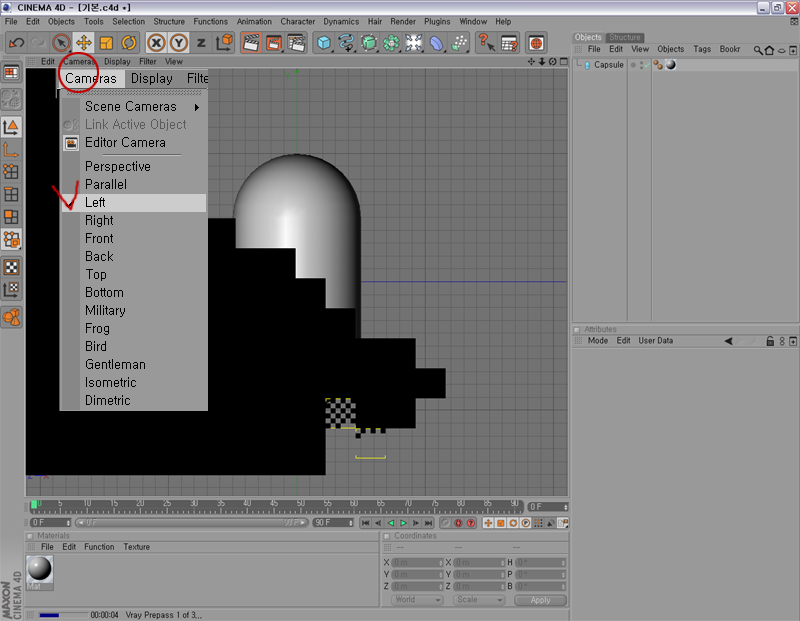Select Use Polygon tool in sidebar

pyautogui.click(x=11, y=217)
